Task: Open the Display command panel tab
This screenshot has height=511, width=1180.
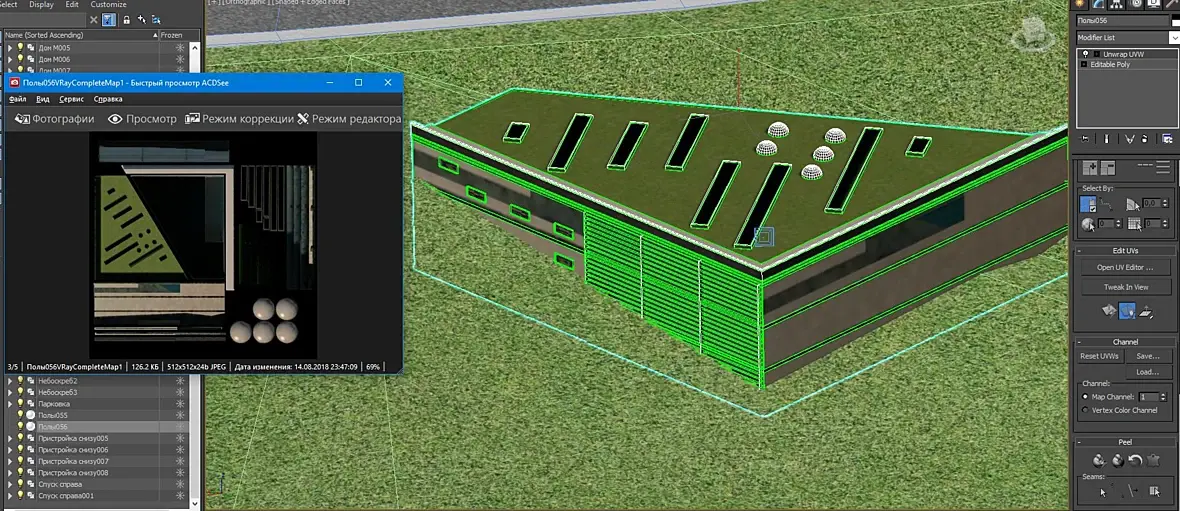Action: 1154,4
